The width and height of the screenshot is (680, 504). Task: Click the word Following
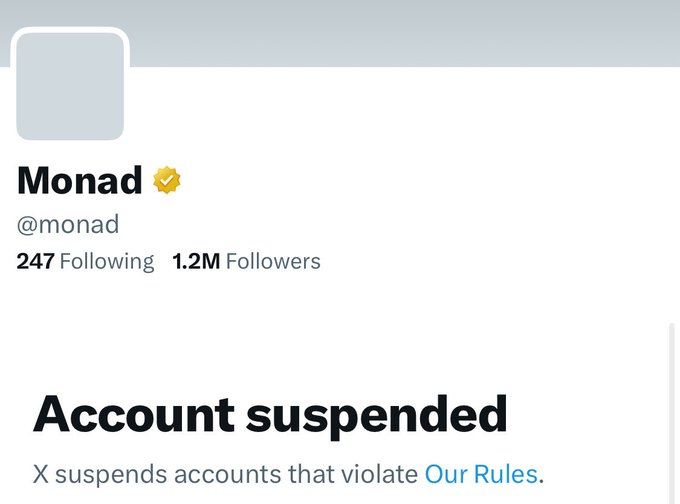107,262
